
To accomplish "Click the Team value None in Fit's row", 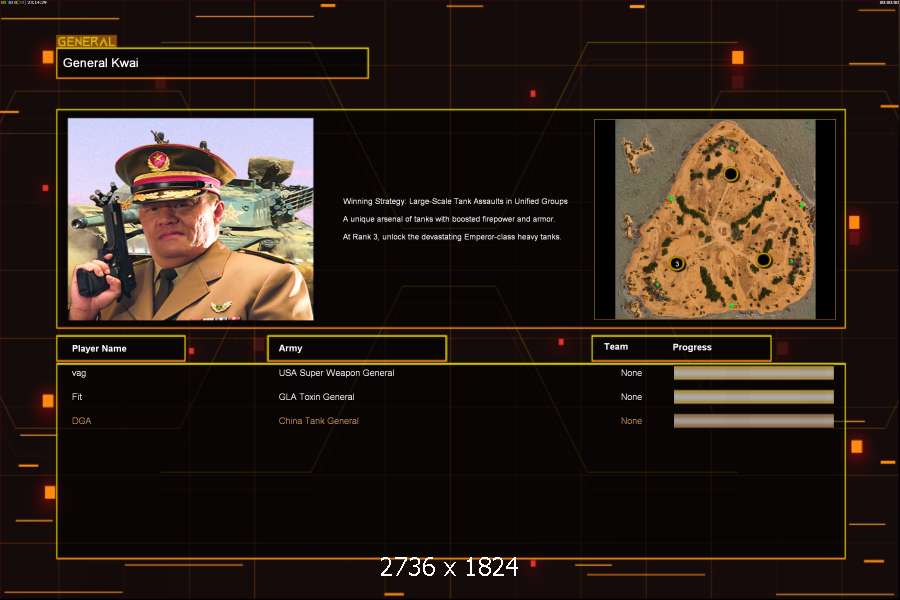I will tap(631, 397).
